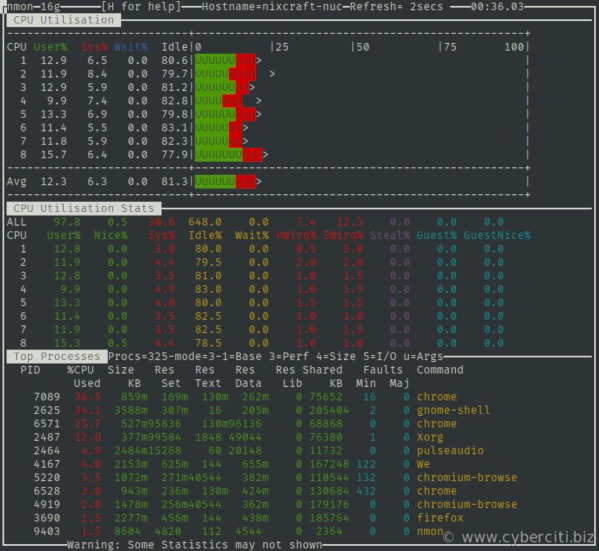Click idle value '77.9' of CPU 8
Viewport: 599px width, 551px height.
175,155
